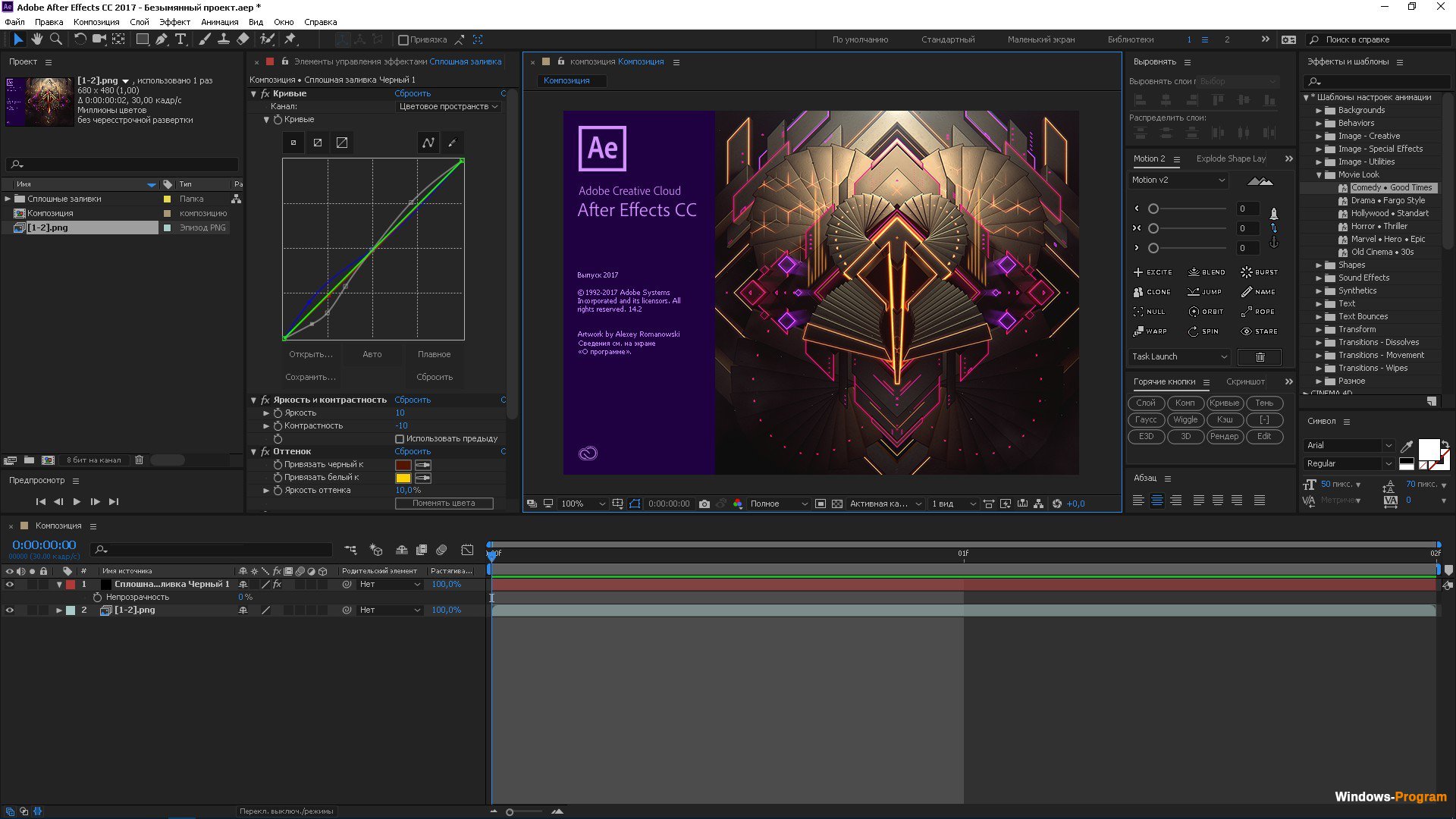
Task: Toggle visibility of [1-2].png layer
Action: 9,609
